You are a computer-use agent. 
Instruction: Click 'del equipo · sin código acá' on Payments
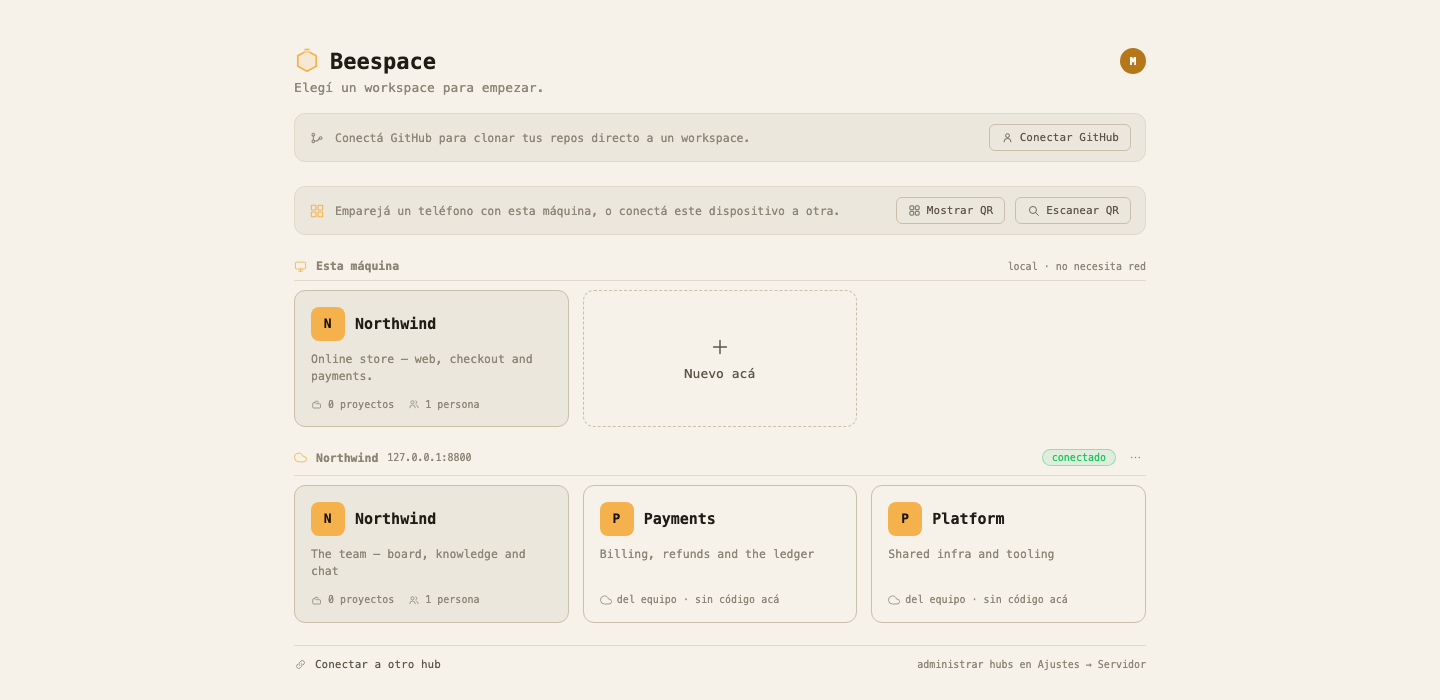(x=698, y=600)
